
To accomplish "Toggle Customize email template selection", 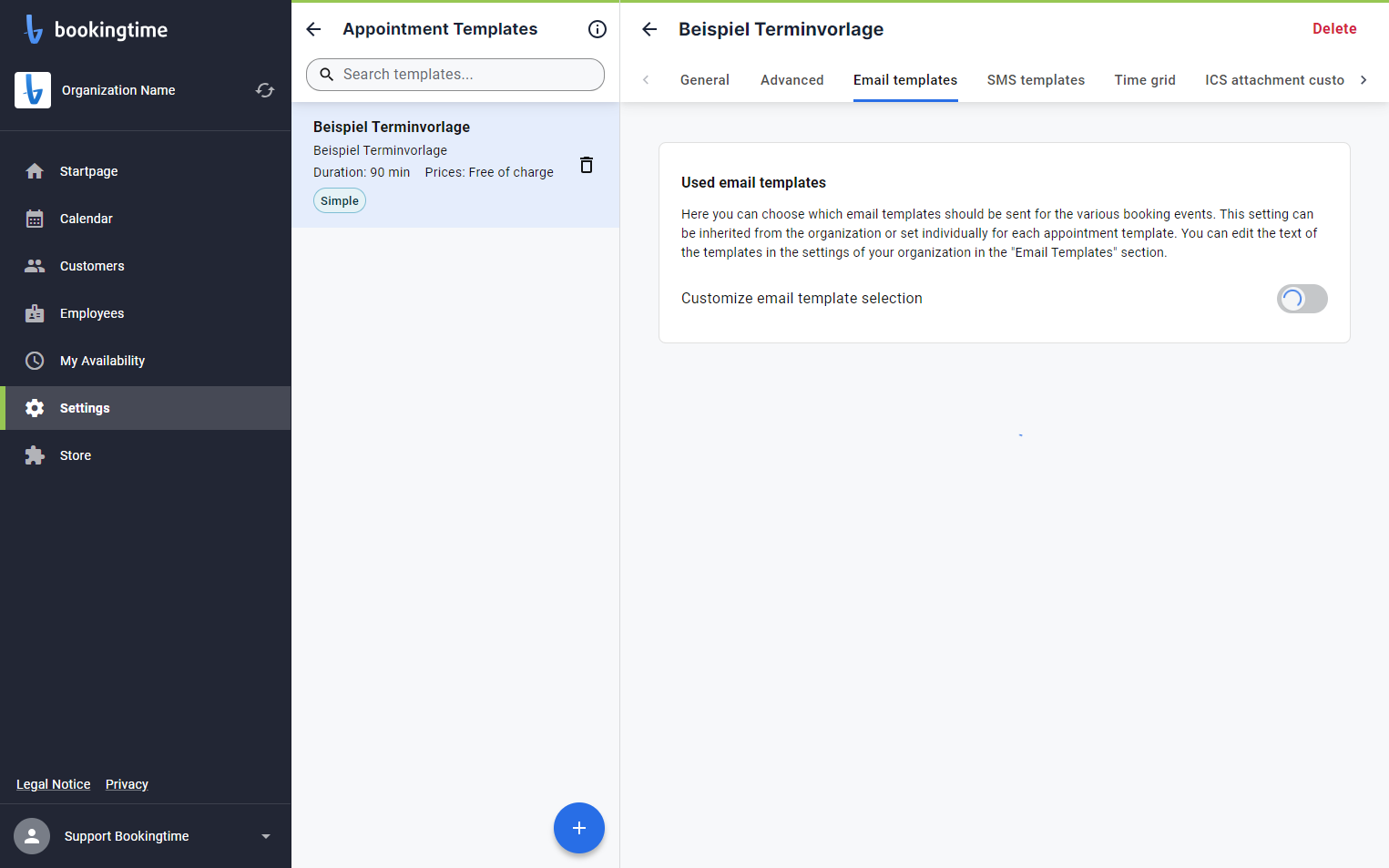I will (x=1302, y=299).
